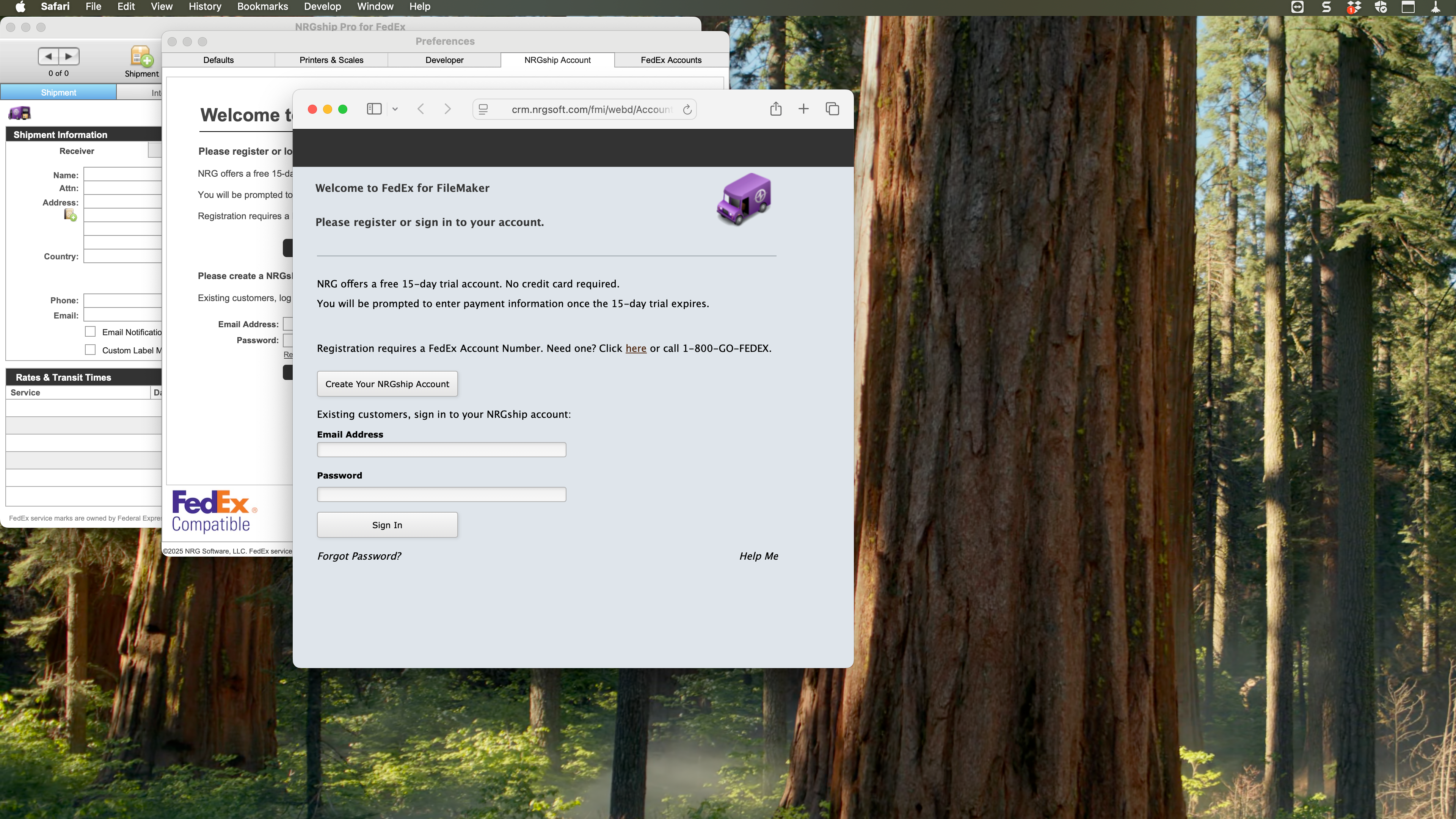Viewport: 1456px width, 819px height.
Task: Open the Safari Share icon
Action: click(775, 108)
